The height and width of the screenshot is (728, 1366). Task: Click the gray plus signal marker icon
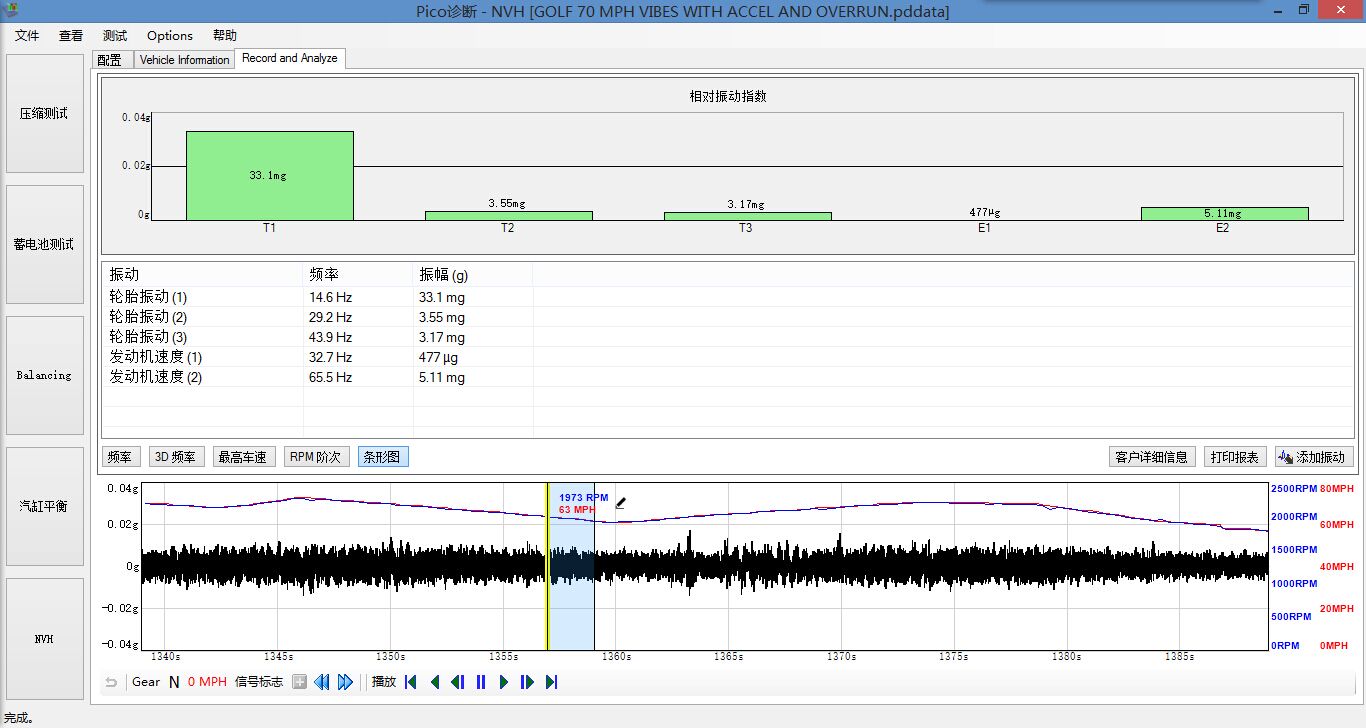tap(299, 682)
